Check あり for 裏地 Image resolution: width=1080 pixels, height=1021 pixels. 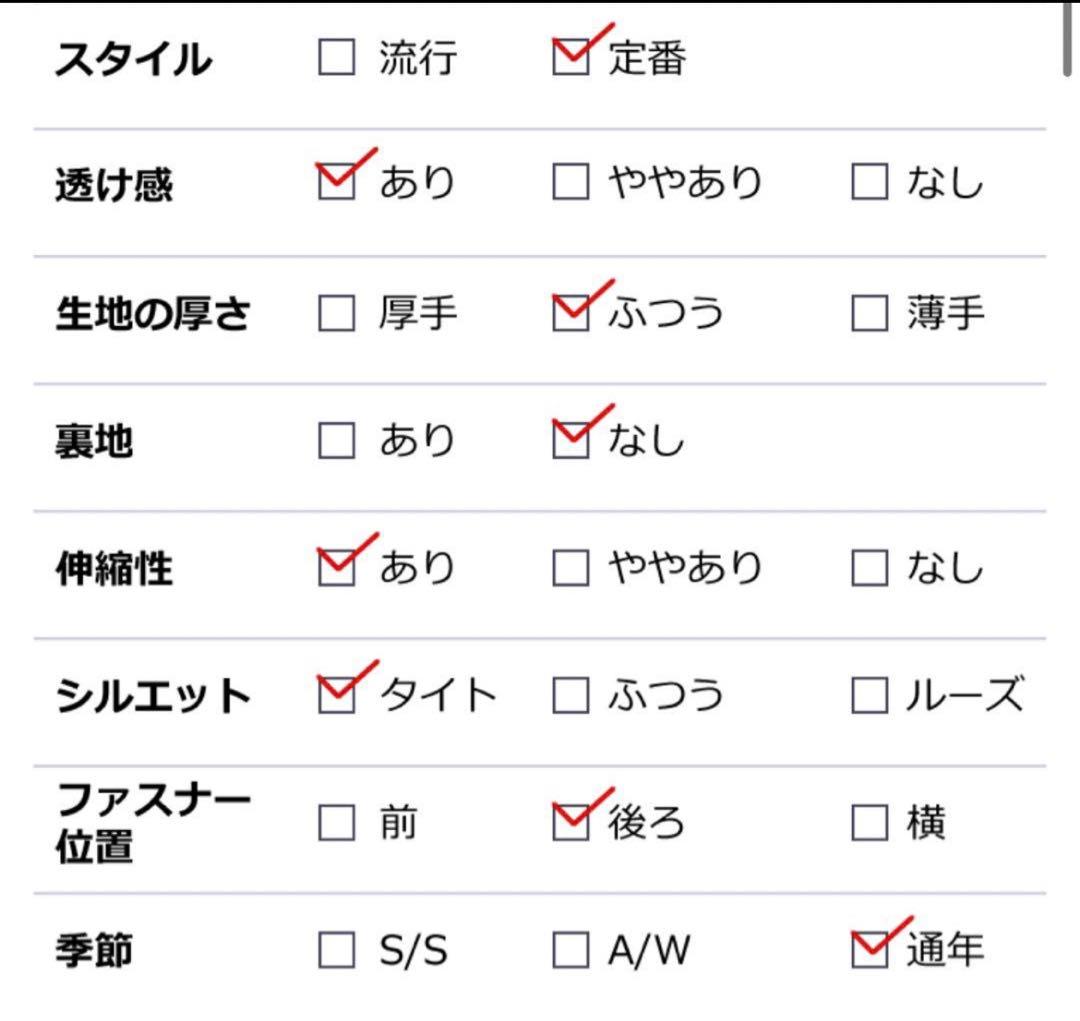click(336, 440)
